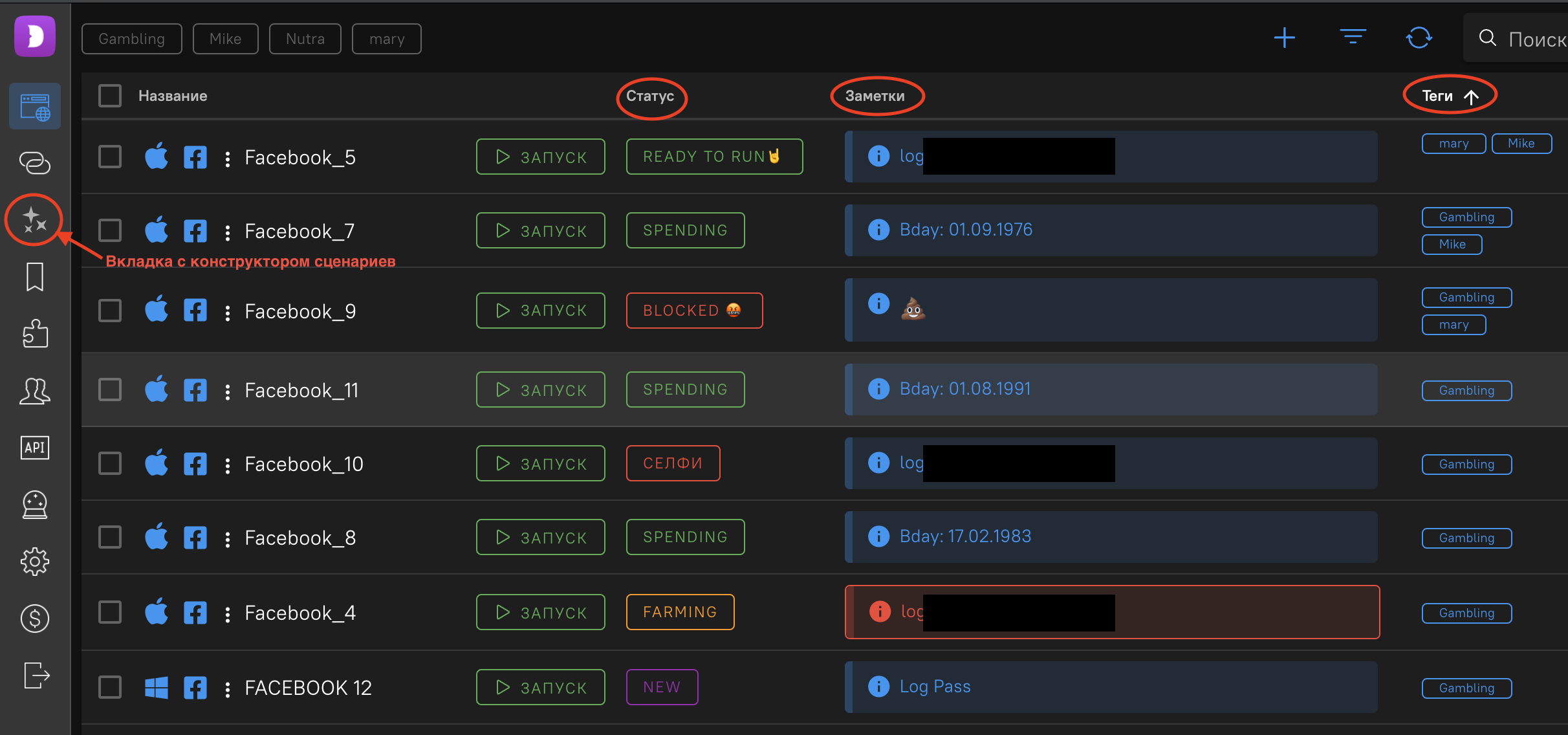Open the users team sidebar icon
Screen dimensions: 1568x735
tap(35, 391)
